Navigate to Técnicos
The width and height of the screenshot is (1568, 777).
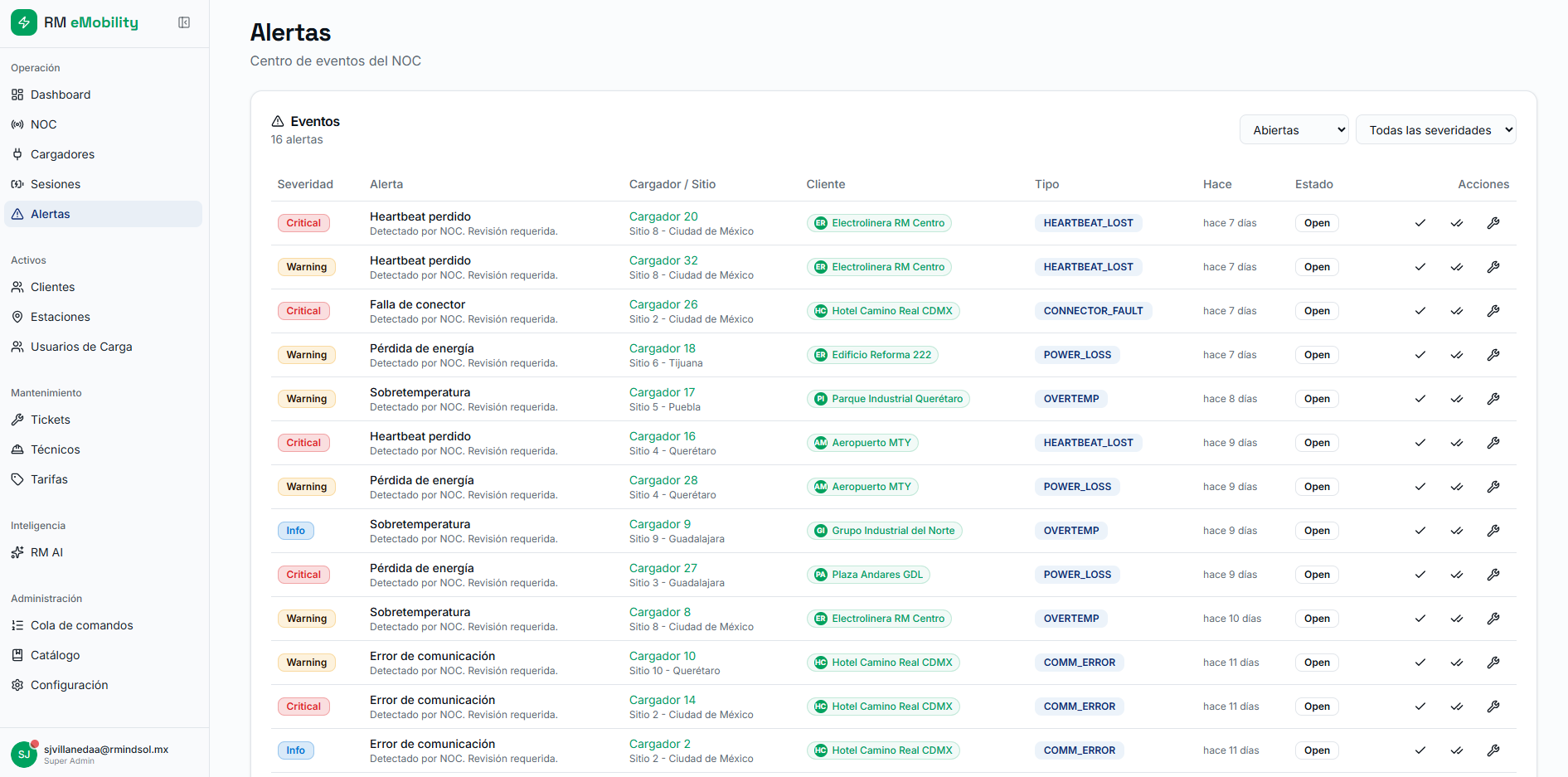point(103,449)
